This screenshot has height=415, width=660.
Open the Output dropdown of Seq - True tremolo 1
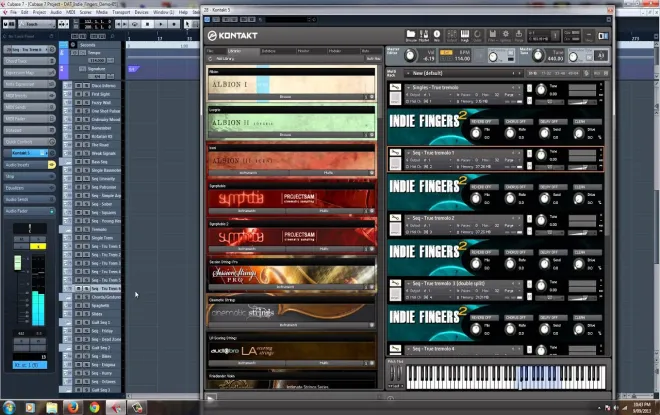pos(430,160)
